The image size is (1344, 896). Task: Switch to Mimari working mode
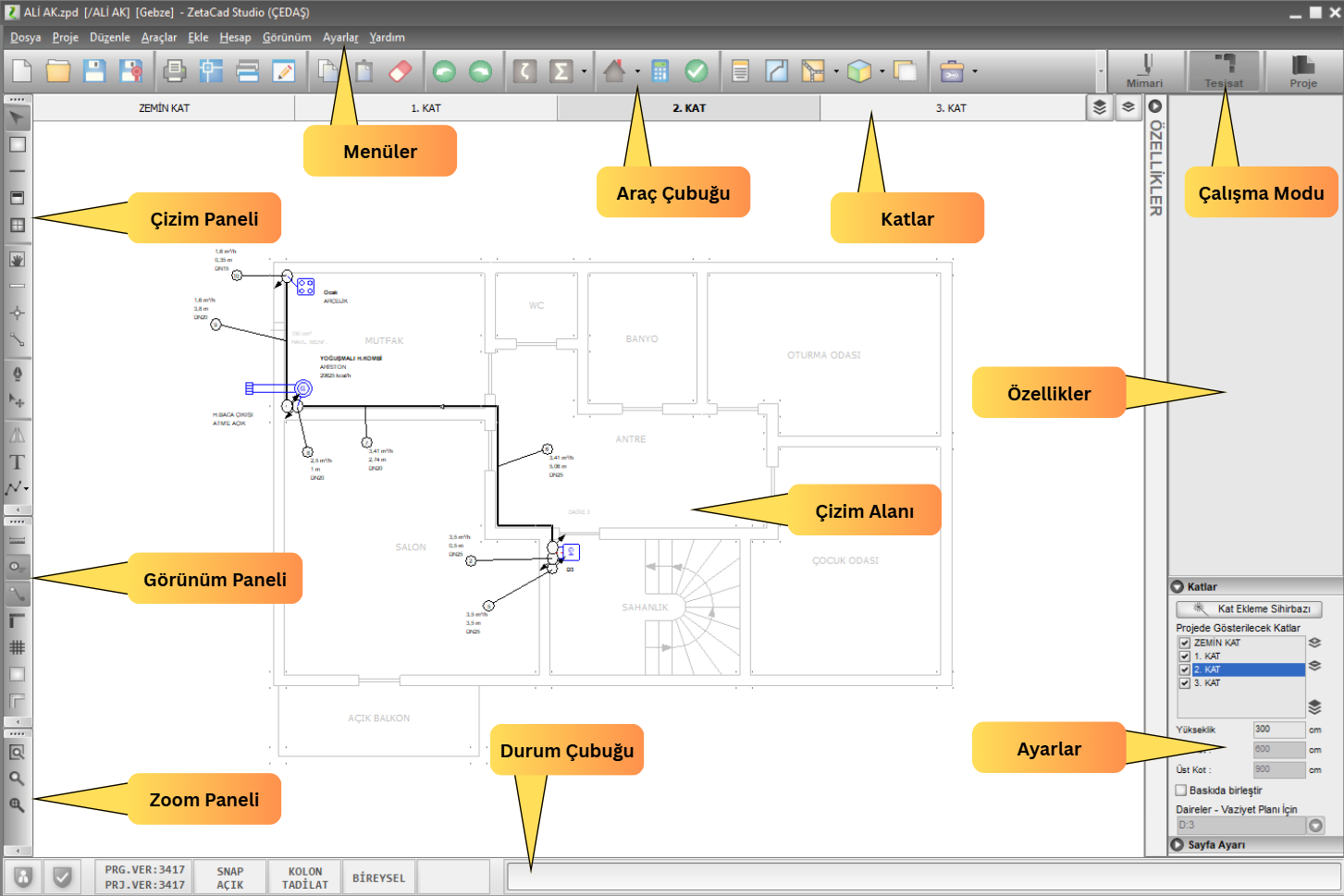click(1144, 71)
